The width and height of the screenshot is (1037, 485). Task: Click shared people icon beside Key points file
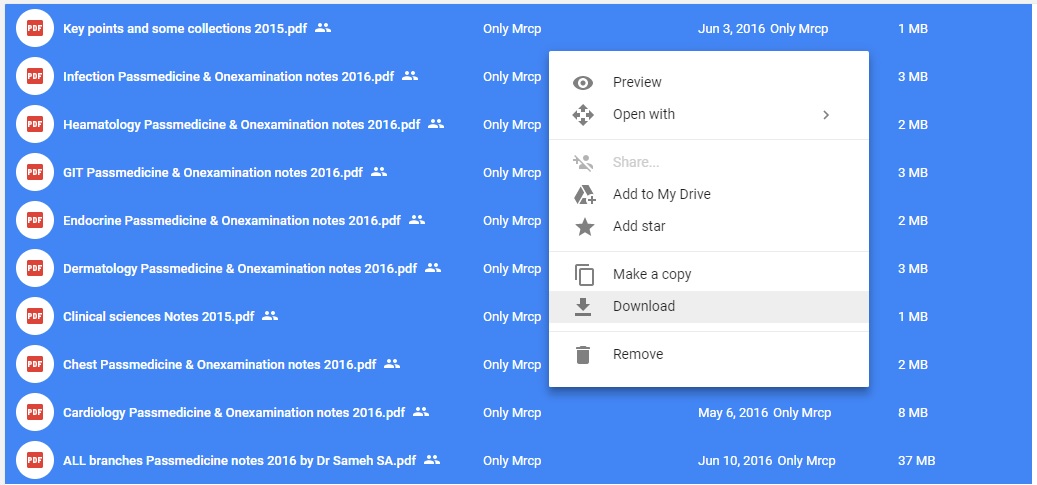coord(323,28)
